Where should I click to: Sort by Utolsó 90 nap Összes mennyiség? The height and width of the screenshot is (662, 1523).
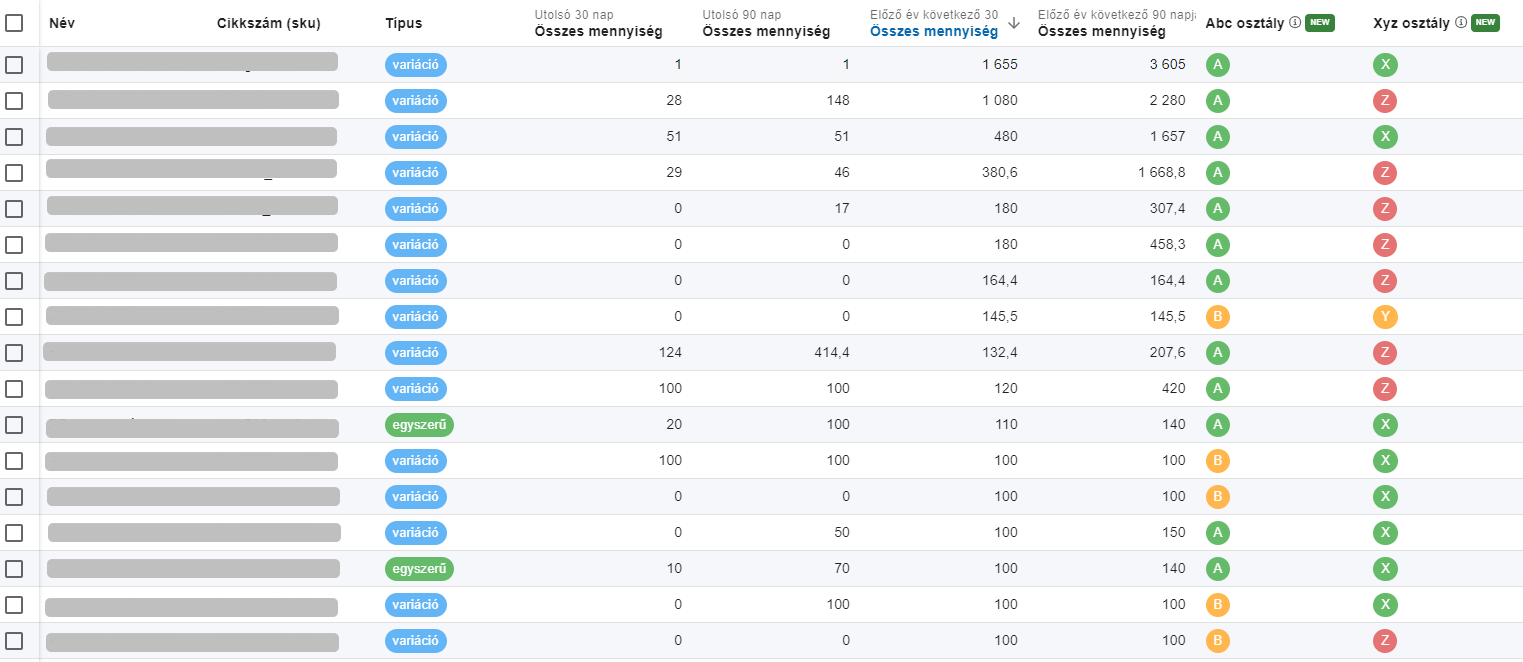[766, 31]
